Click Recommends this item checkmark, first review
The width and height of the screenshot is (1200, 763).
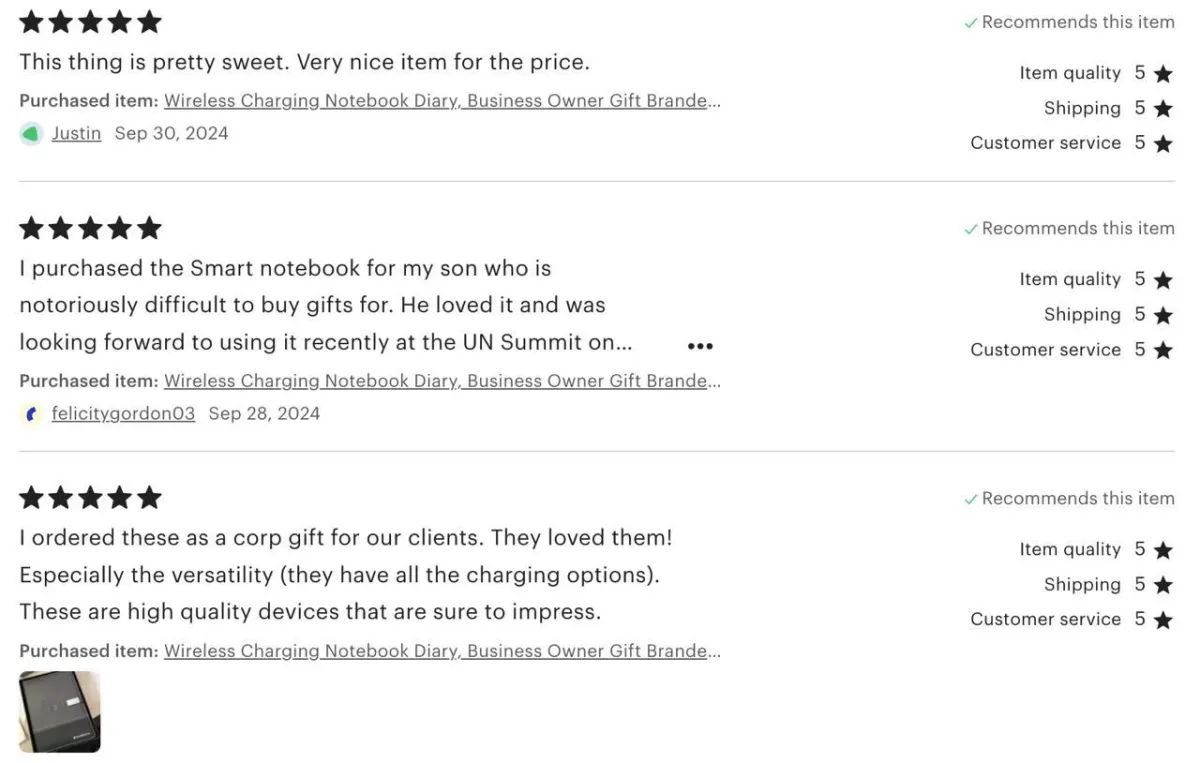(970, 23)
